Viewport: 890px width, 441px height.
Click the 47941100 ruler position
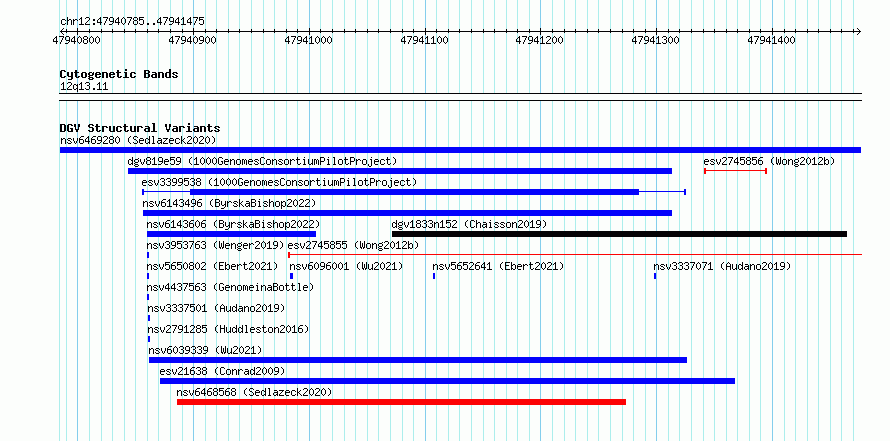pos(425,41)
